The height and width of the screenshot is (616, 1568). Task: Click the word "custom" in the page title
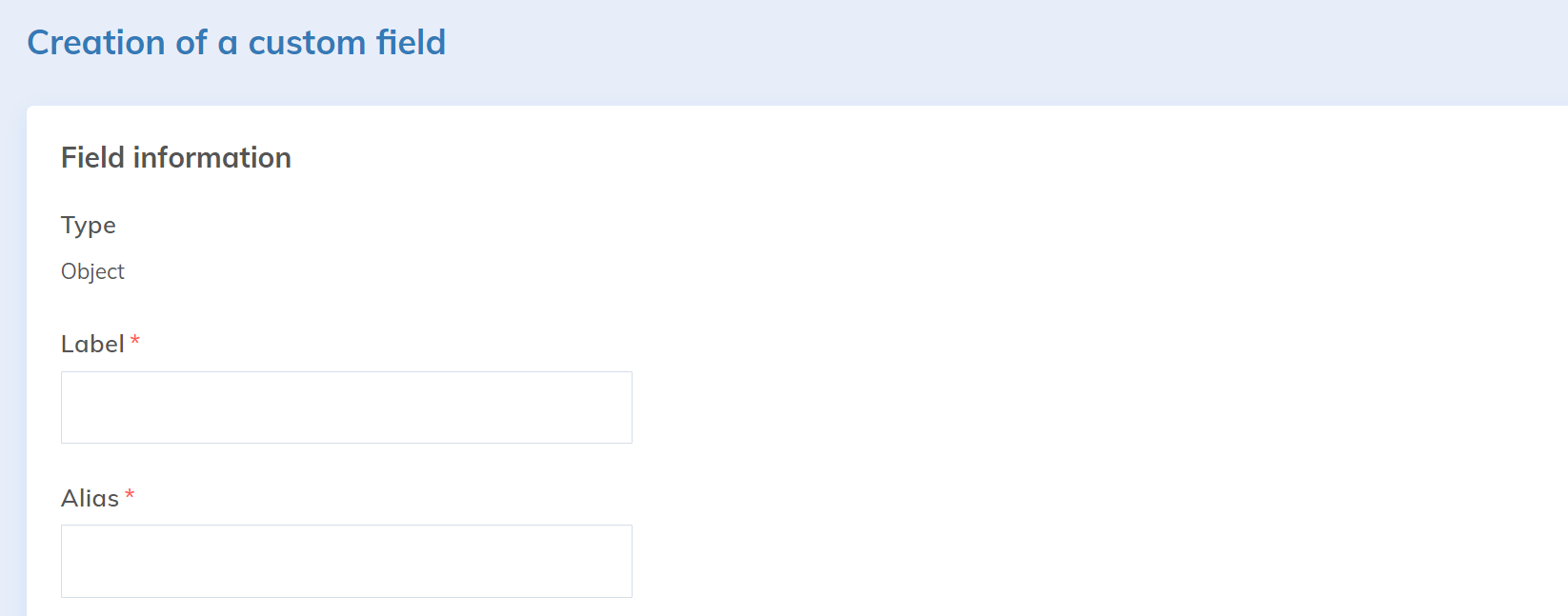pyautogui.click(x=307, y=43)
